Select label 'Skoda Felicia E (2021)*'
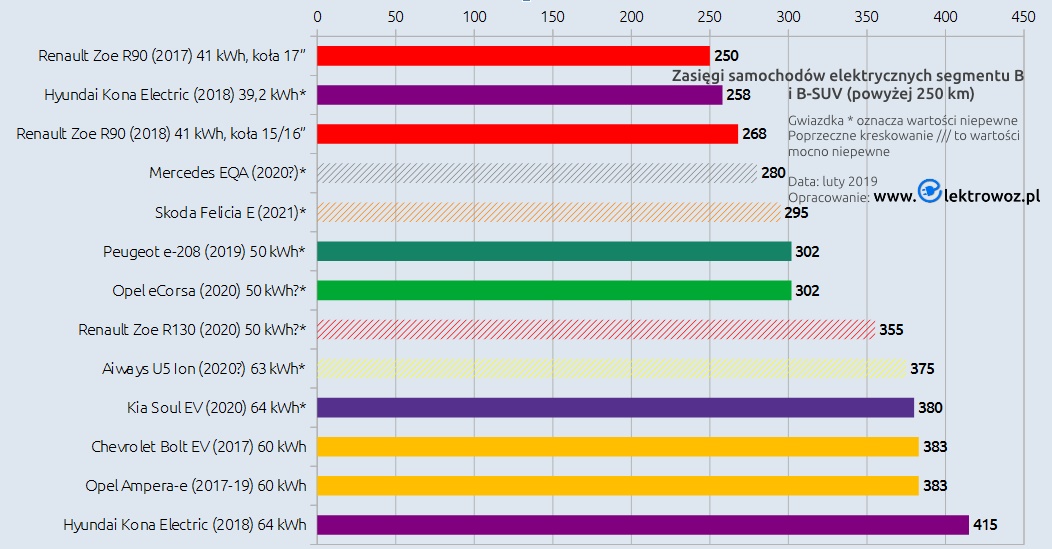The image size is (1052, 549). 230,212
